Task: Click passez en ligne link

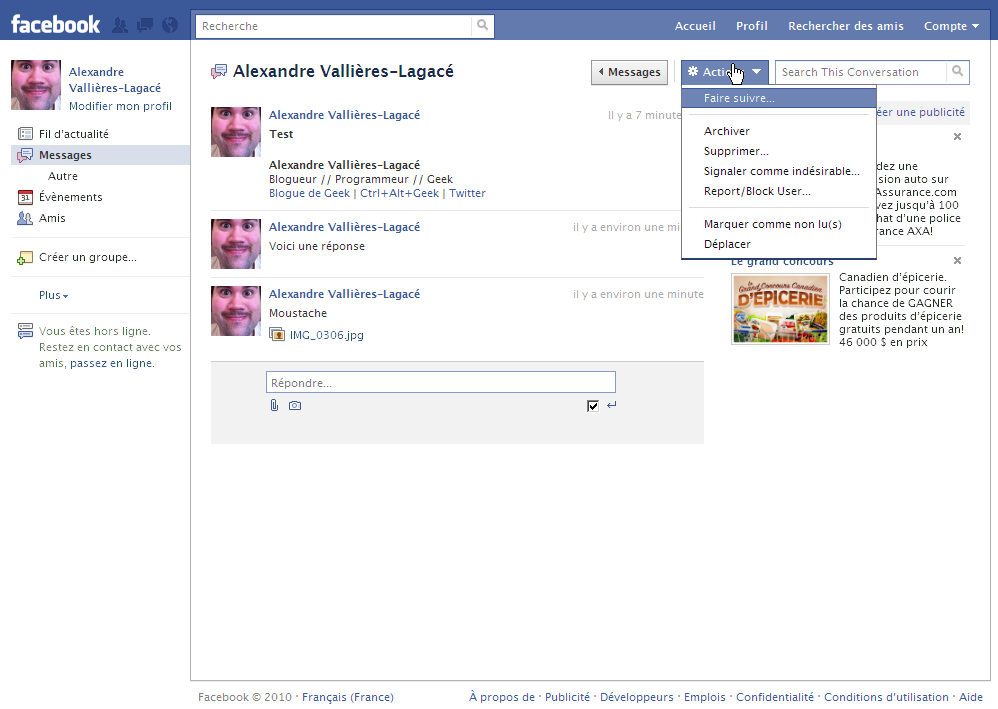Action: [112, 363]
